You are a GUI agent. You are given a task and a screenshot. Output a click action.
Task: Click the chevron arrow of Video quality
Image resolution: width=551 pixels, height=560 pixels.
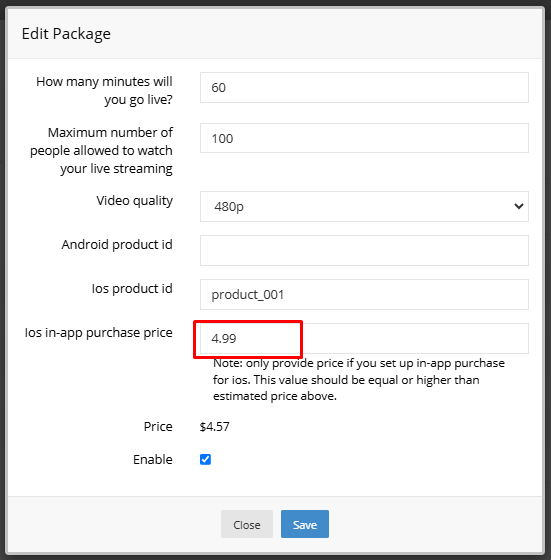pos(519,206)
